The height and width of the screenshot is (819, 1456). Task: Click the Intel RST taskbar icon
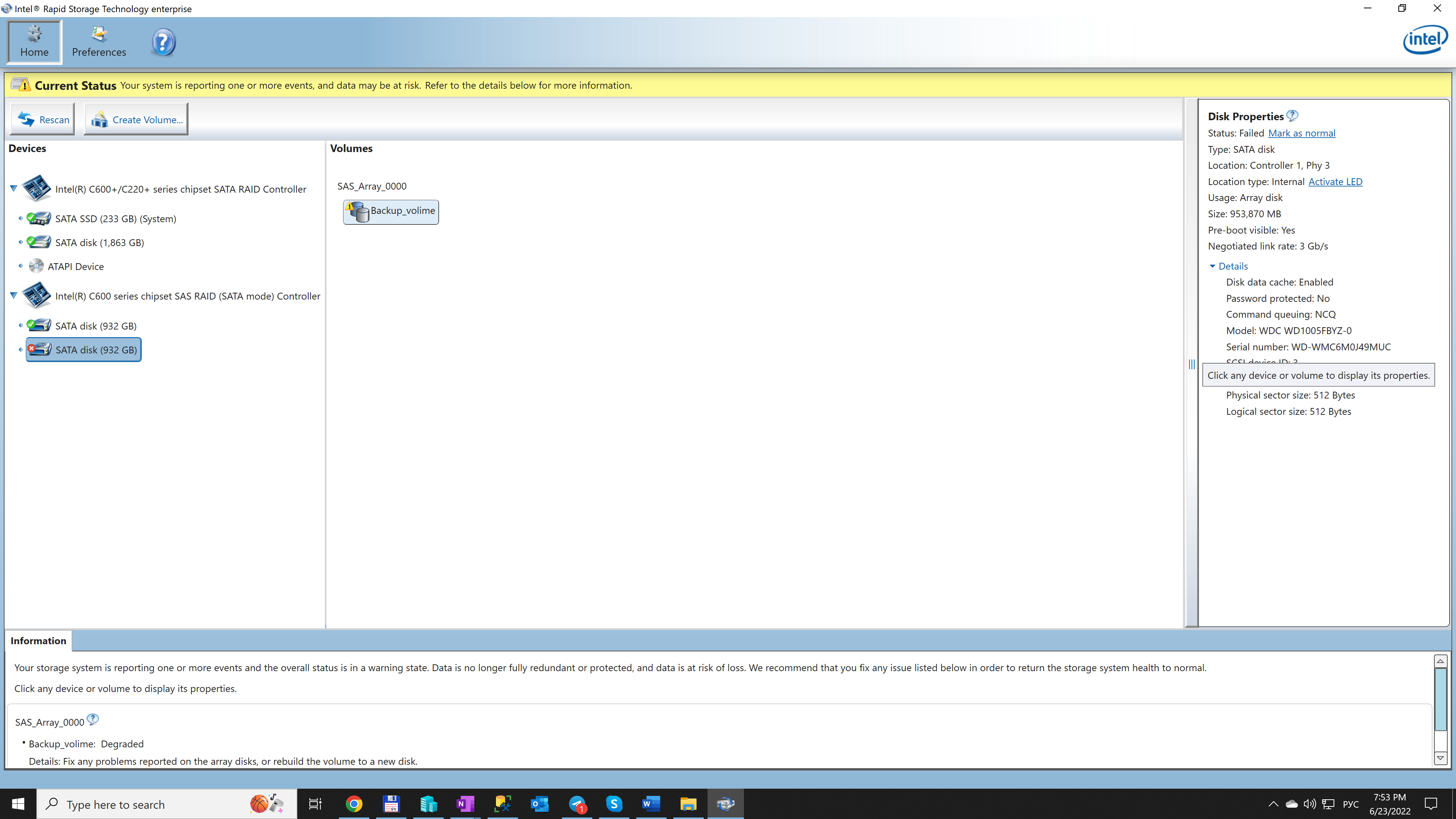coord(725,804)
